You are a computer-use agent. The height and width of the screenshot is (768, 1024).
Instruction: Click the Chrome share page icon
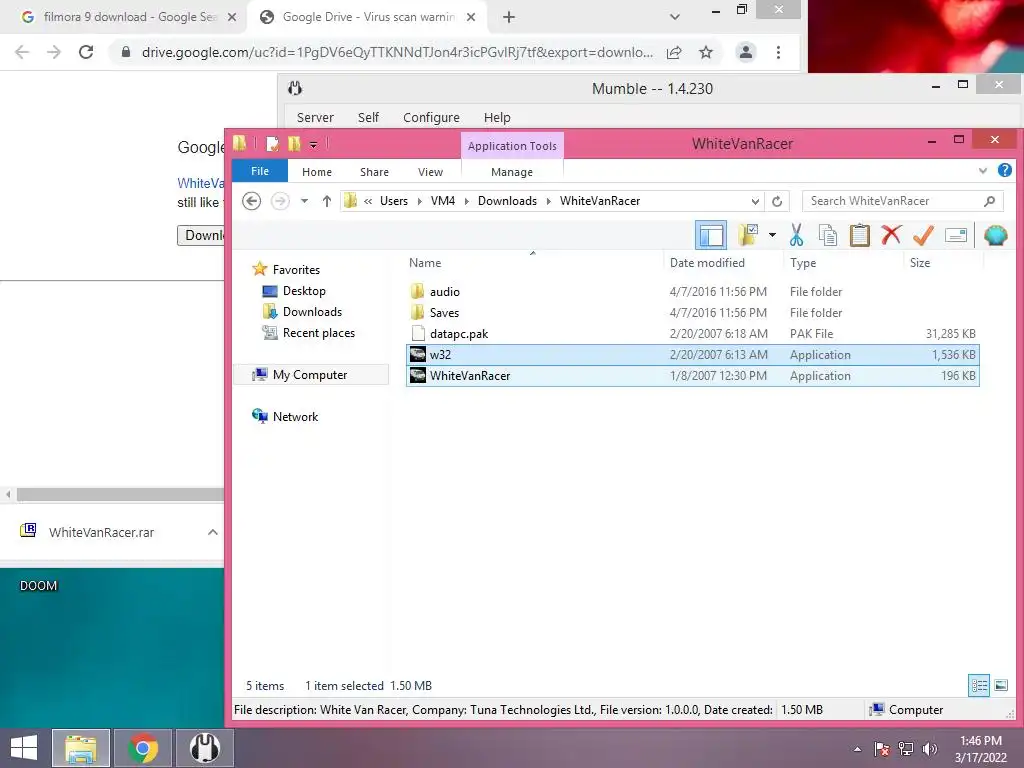(x=675, y=52)
